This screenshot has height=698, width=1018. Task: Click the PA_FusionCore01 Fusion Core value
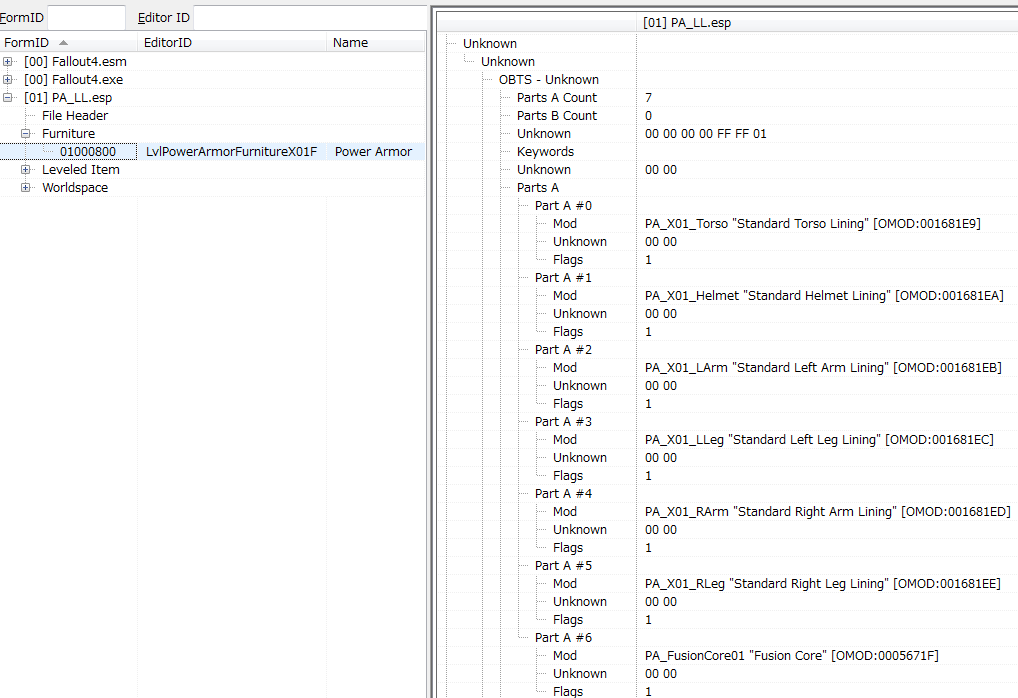pyautogui.click(x=791, y=656)
